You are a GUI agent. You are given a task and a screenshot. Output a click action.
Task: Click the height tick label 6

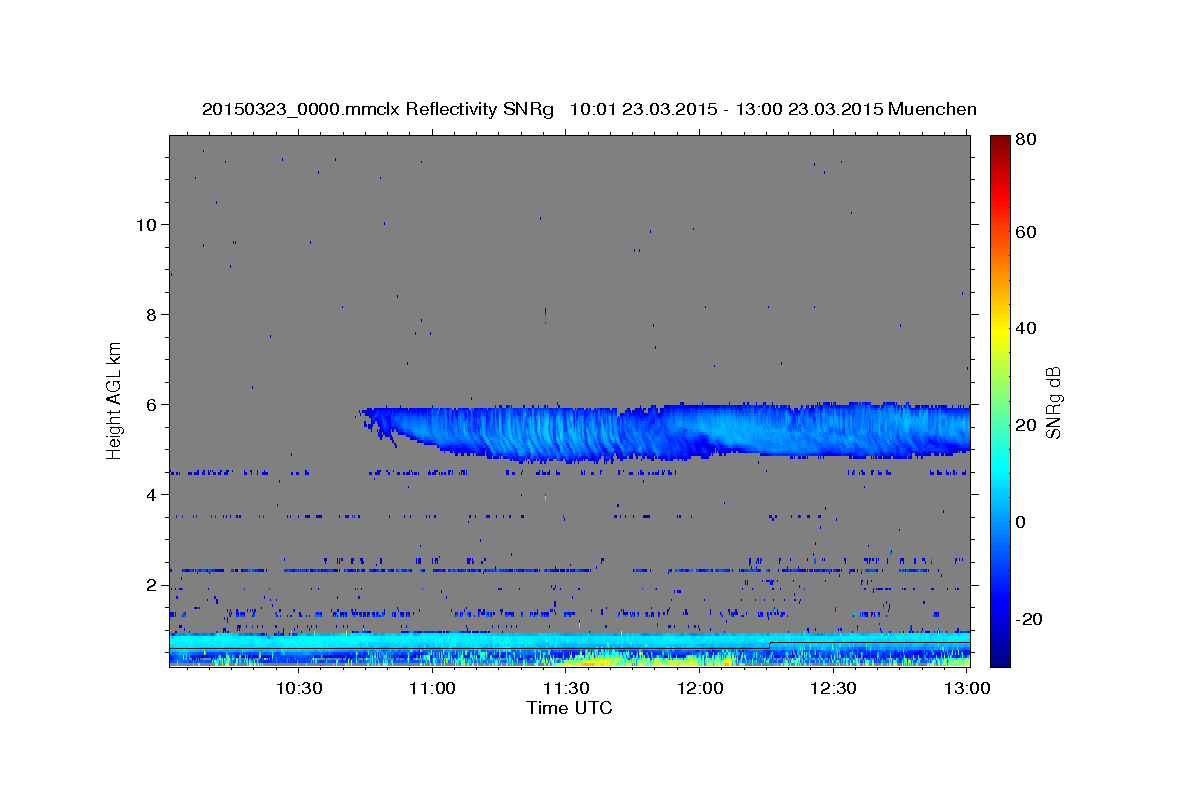click(x=152, y=404)
